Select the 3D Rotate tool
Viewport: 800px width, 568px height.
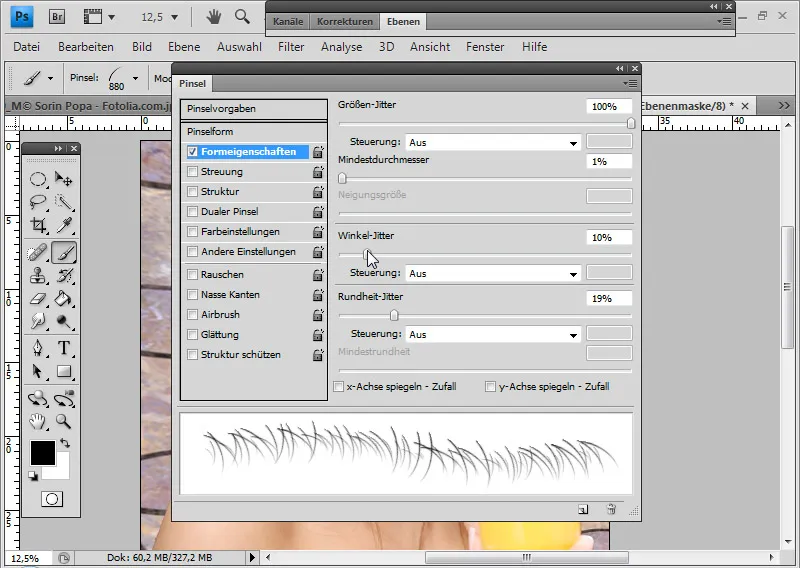point(38,398)
